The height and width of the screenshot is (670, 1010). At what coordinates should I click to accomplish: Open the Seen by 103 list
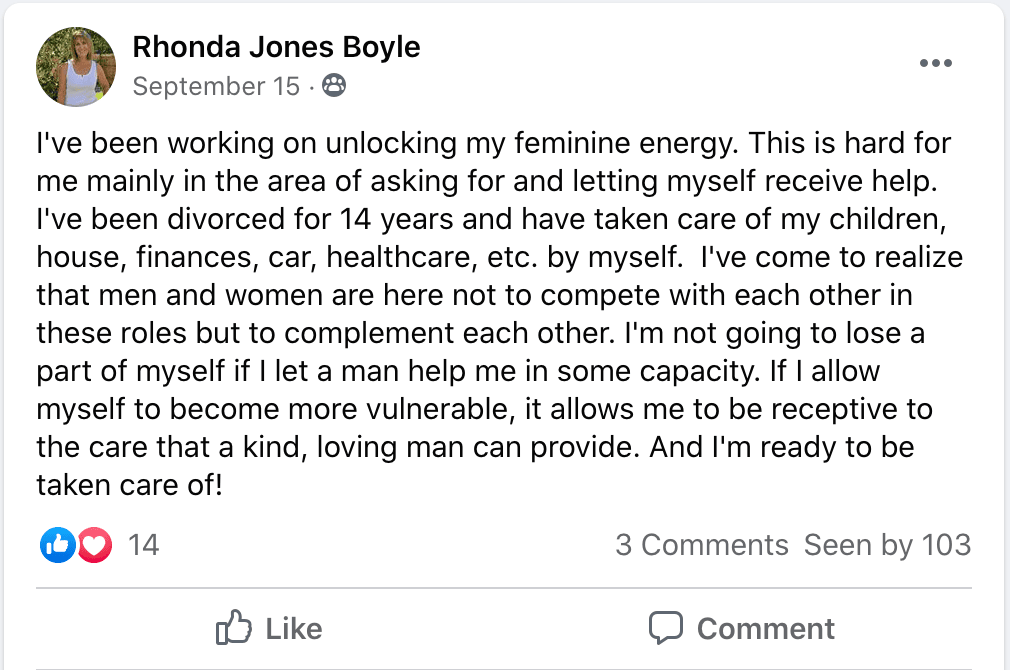coord(887,545)
